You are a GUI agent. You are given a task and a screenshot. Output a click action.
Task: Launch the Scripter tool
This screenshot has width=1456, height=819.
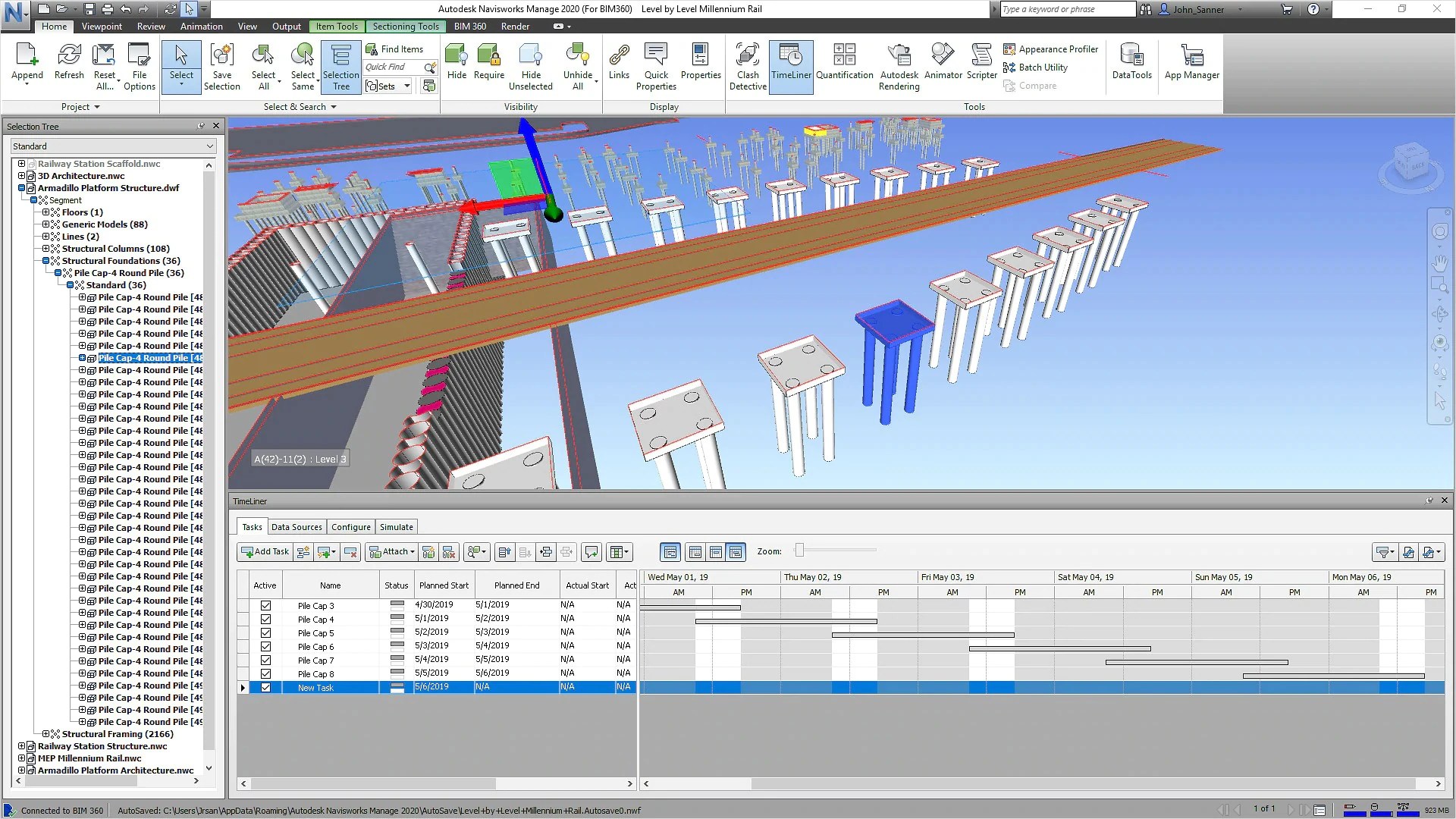981,66
